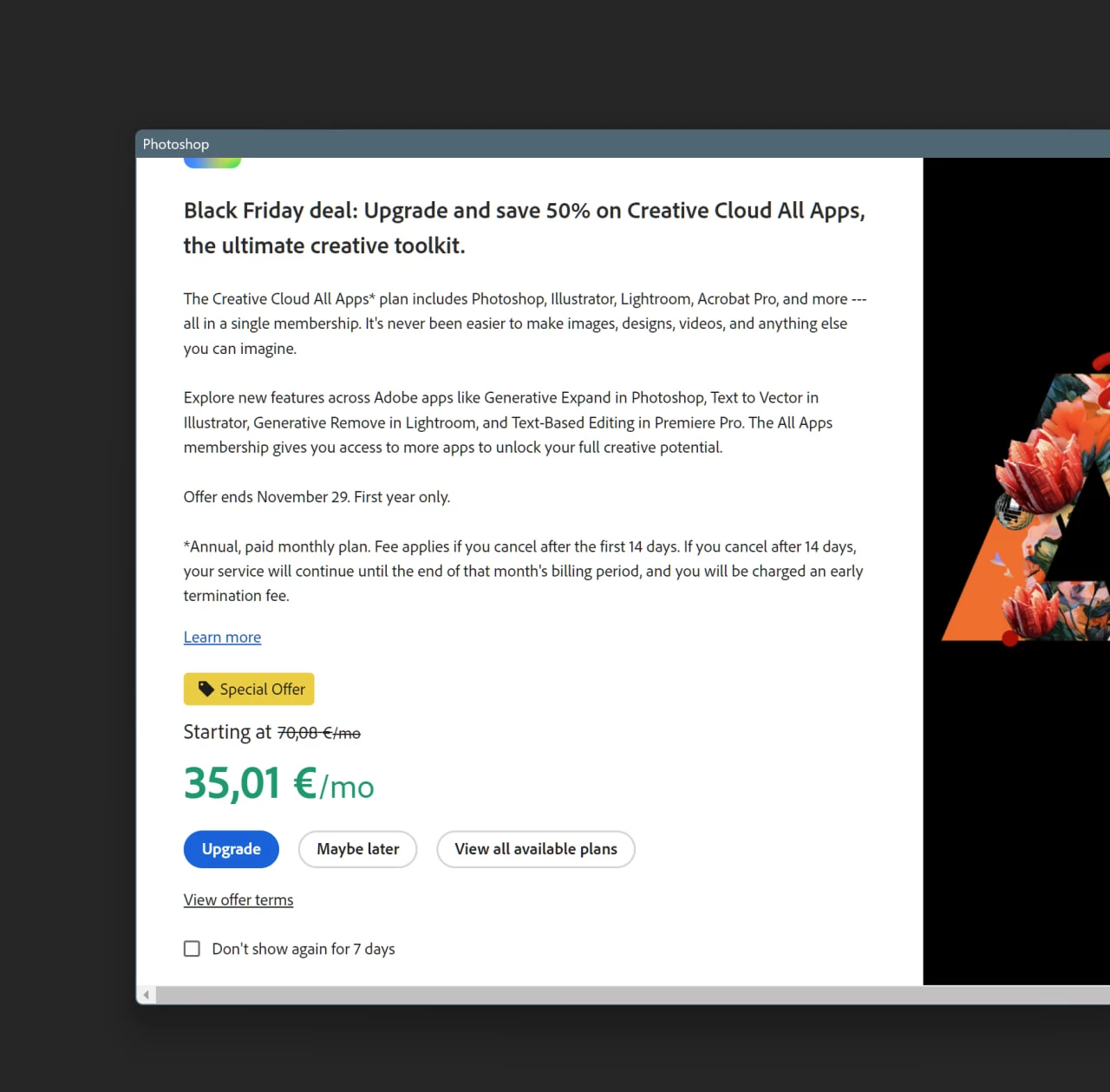Follow the Learn more link

point(222,638)
